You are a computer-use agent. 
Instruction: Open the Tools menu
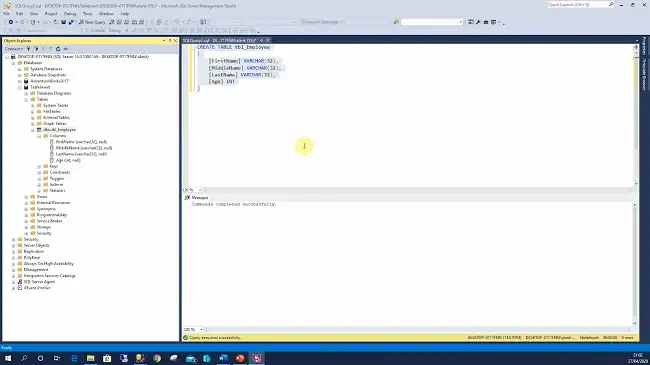pyautogui.click(x=87, y=14)
